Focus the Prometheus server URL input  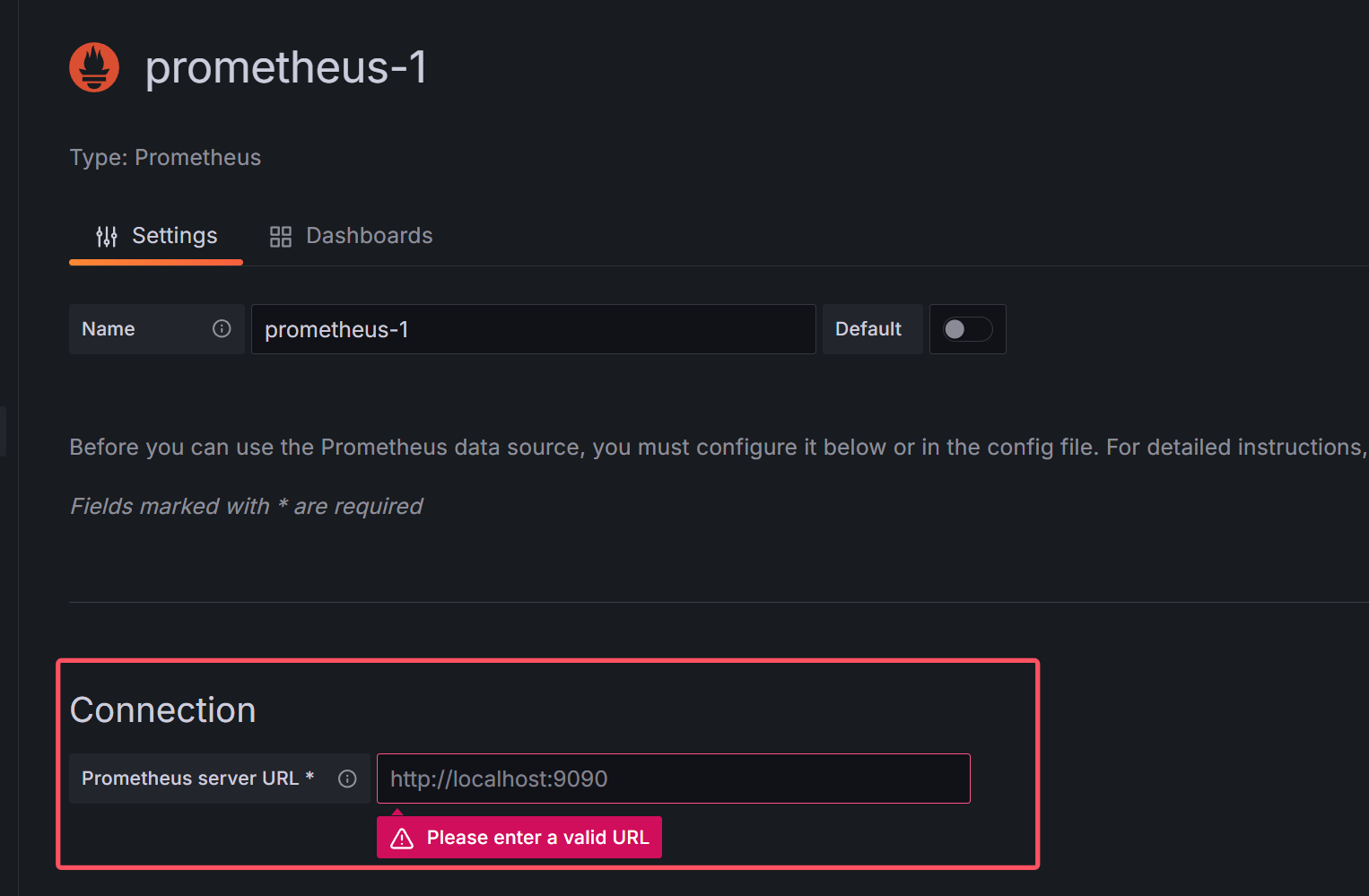pyautogui.click(x=673, y=779)
